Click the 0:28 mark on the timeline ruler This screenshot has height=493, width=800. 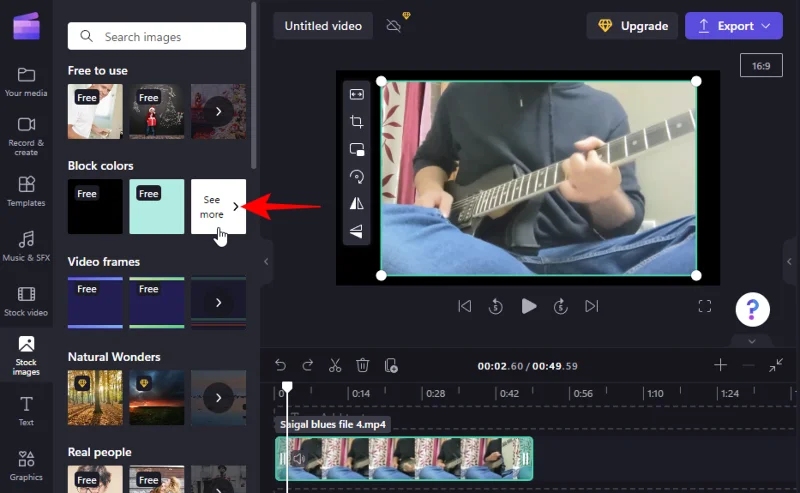point(435,393)
